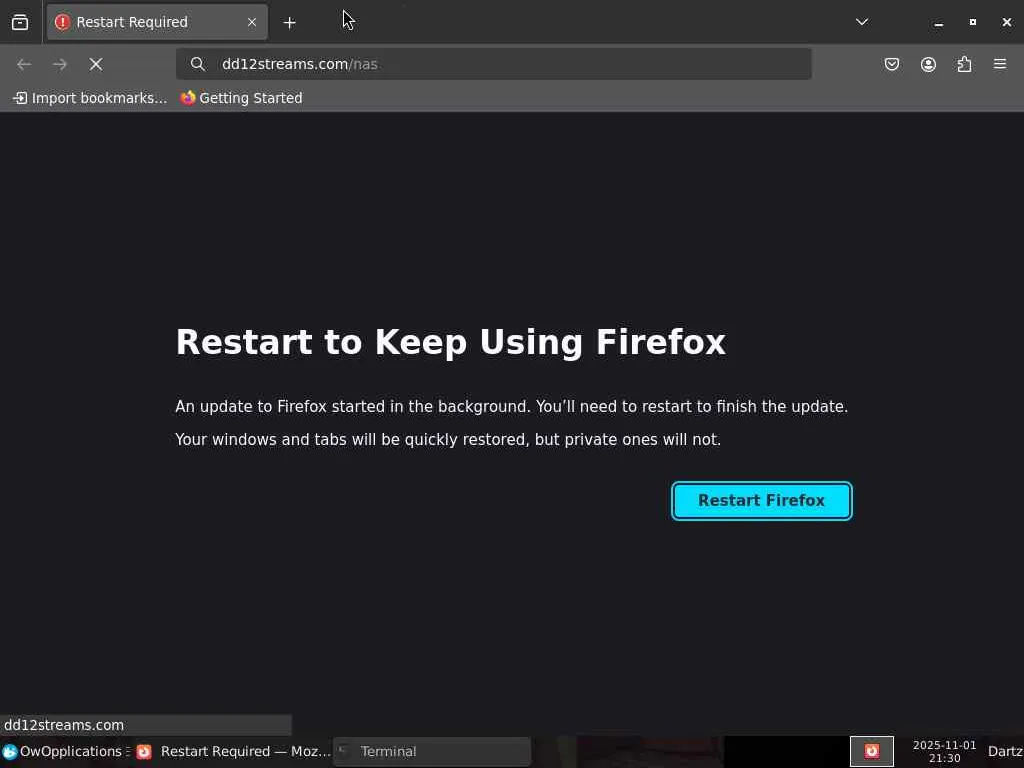Go back one page arrow
Screen dimensions: 1024x768
[x=24, y=64]
